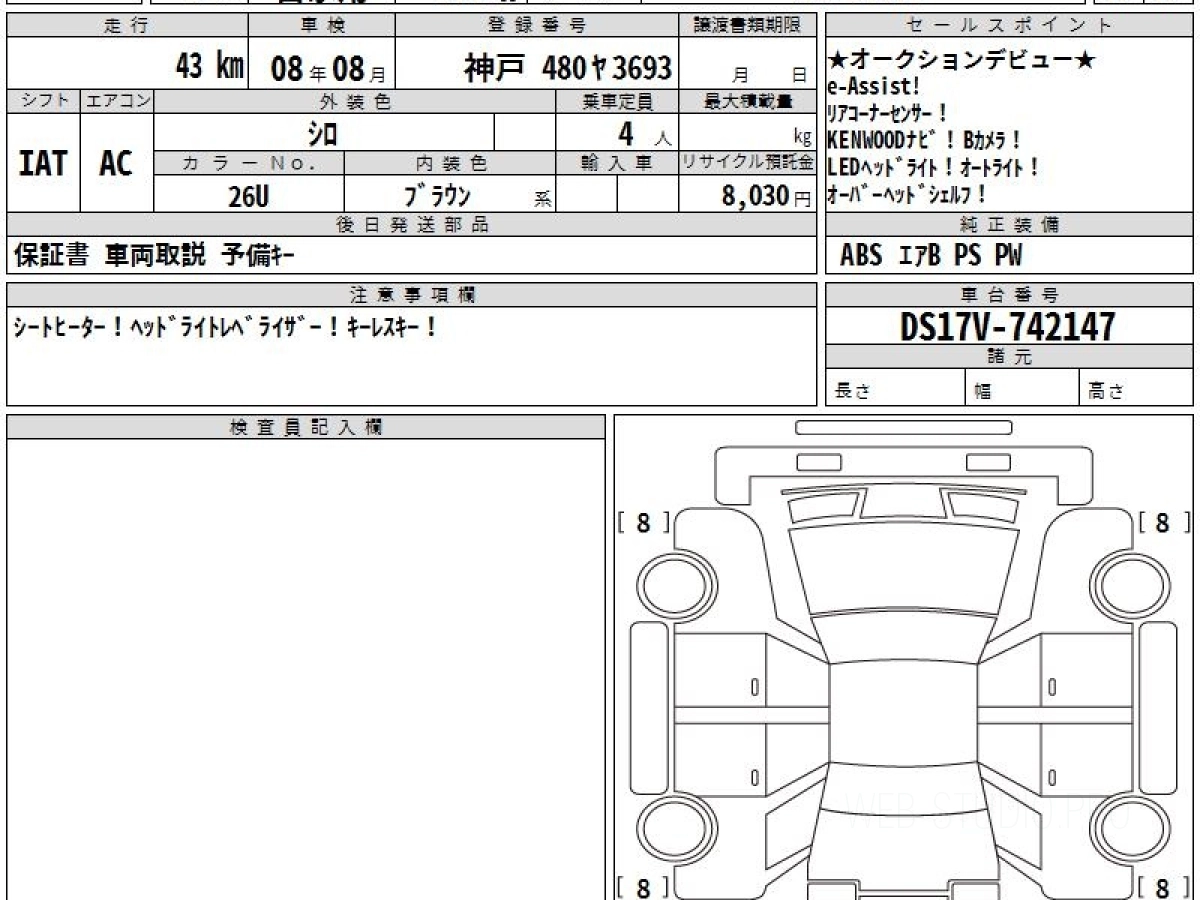Select the エアコン header cell
The height and width of the screenshot is (900, 1200).
(117, 101)
